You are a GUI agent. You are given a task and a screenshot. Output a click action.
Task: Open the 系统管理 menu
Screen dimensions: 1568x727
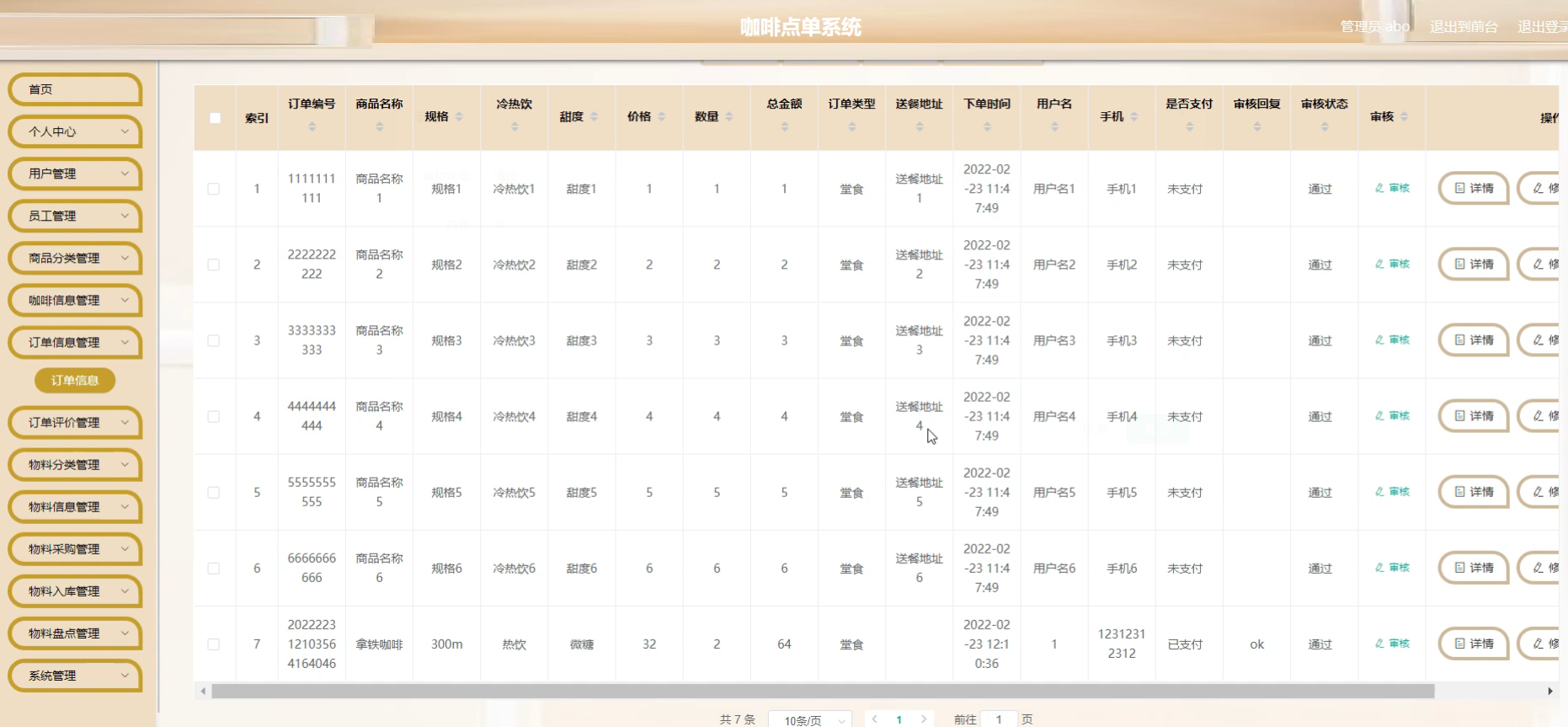pyautogui.click(x=75, y=675)
